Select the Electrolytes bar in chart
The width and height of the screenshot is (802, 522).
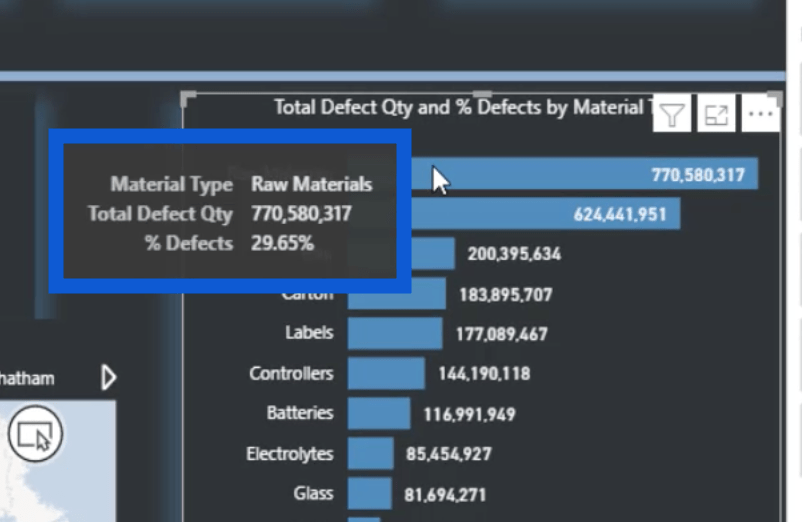(x=371, y=453)
